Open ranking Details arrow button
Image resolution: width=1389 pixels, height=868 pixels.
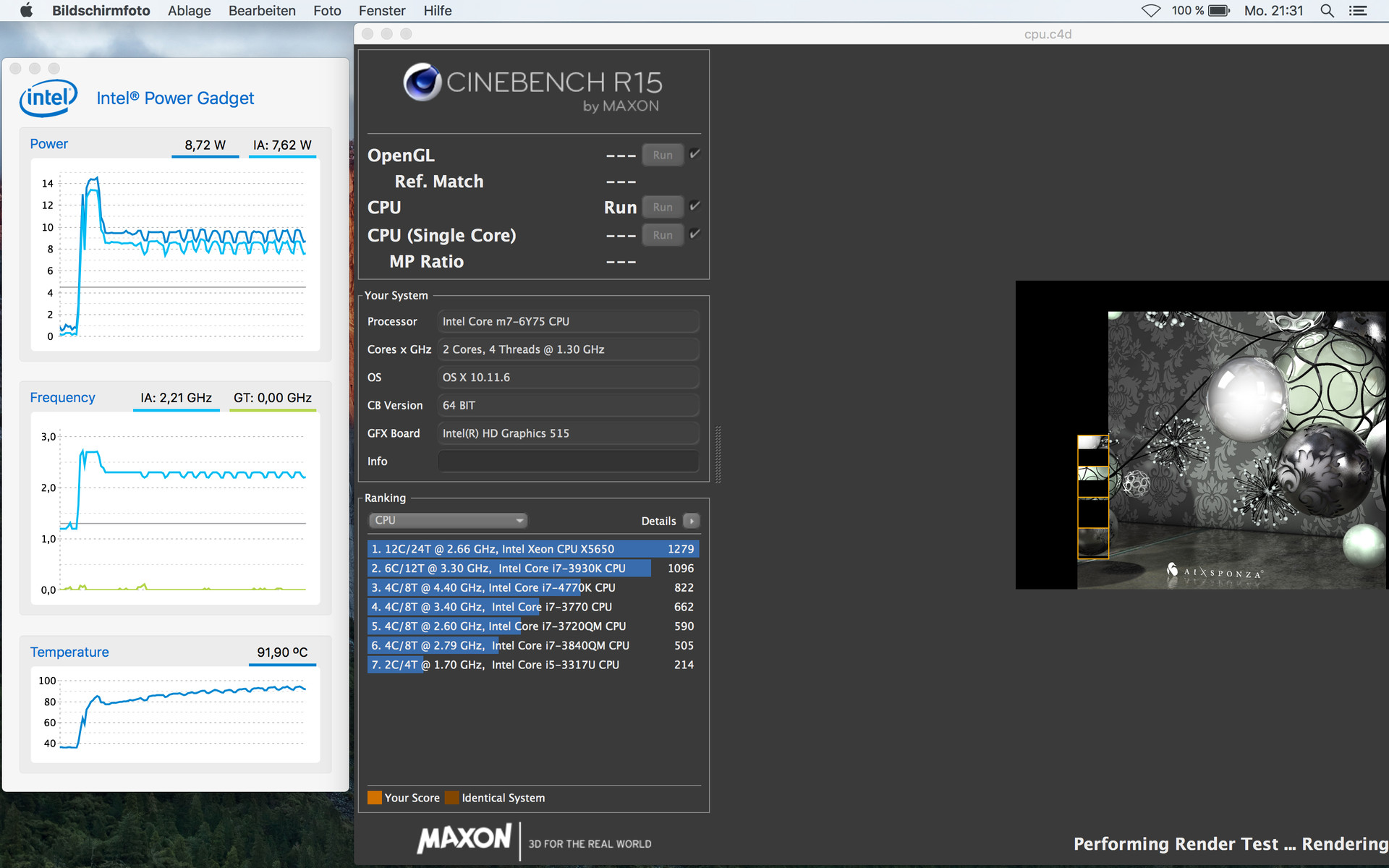point(692,521)
